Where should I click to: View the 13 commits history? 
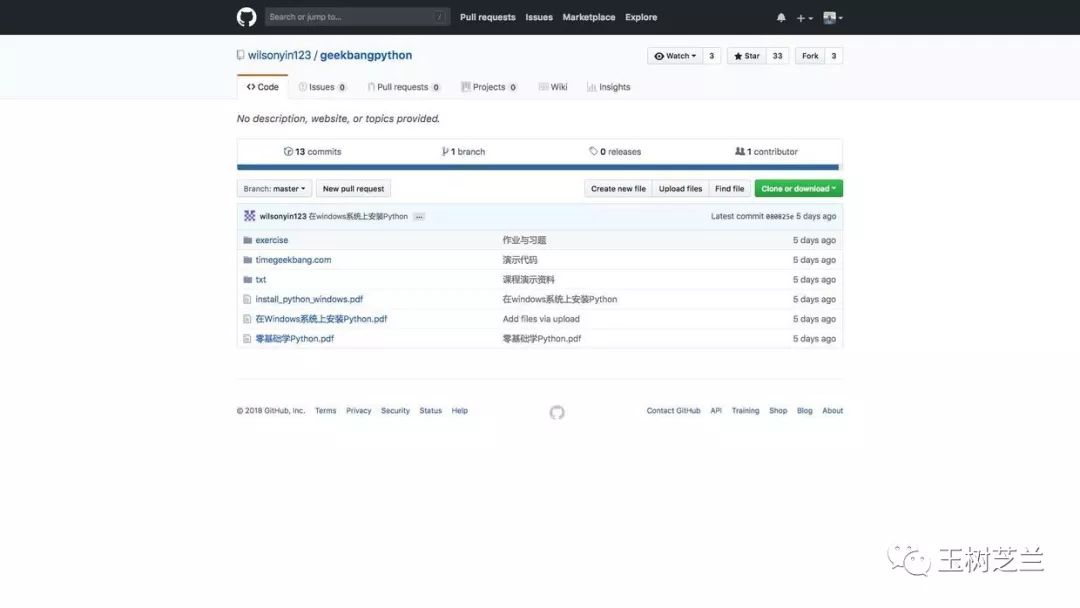(312, 151)
